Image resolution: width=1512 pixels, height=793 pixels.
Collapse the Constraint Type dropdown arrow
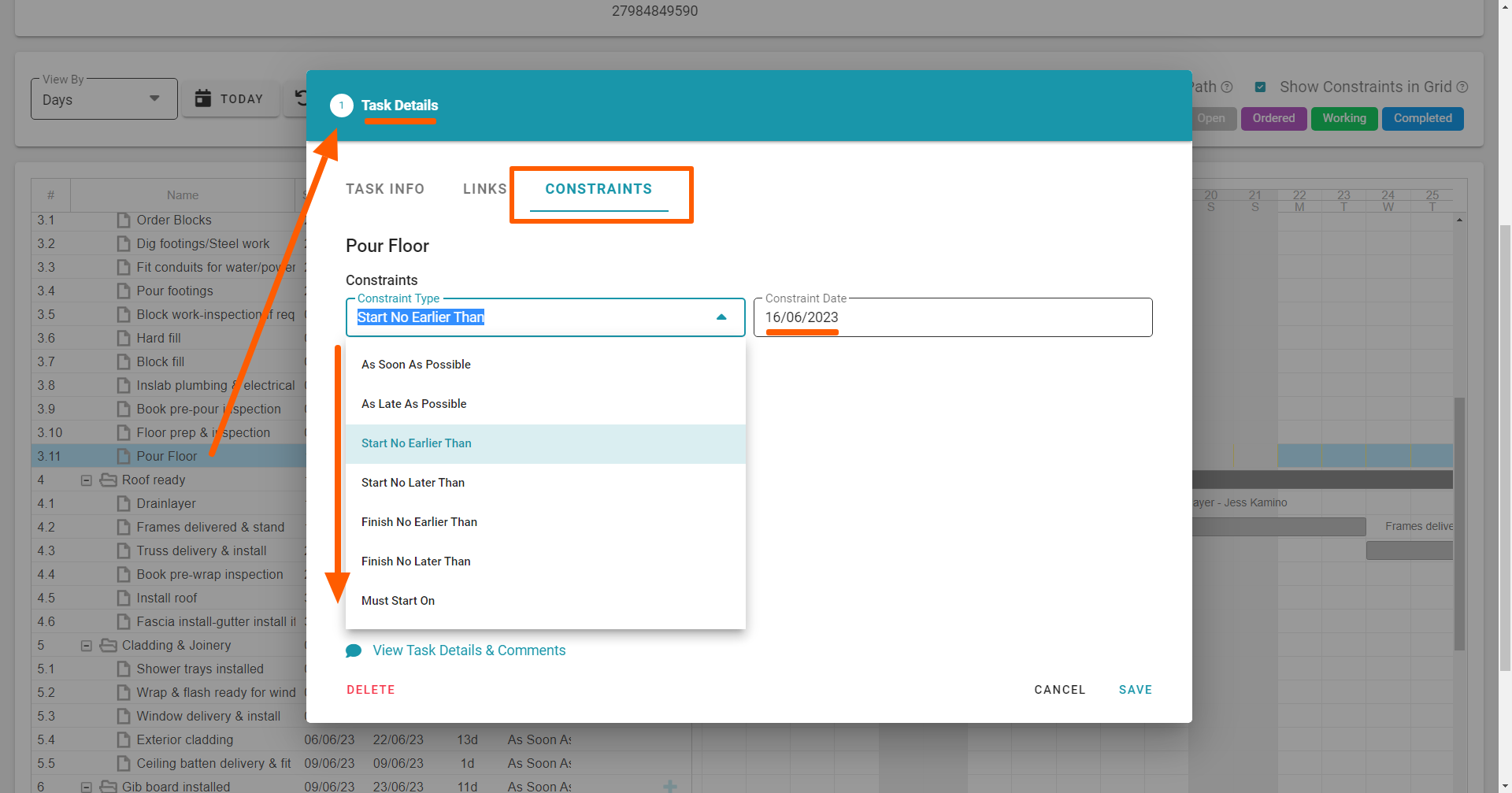[x=721, y=317]
